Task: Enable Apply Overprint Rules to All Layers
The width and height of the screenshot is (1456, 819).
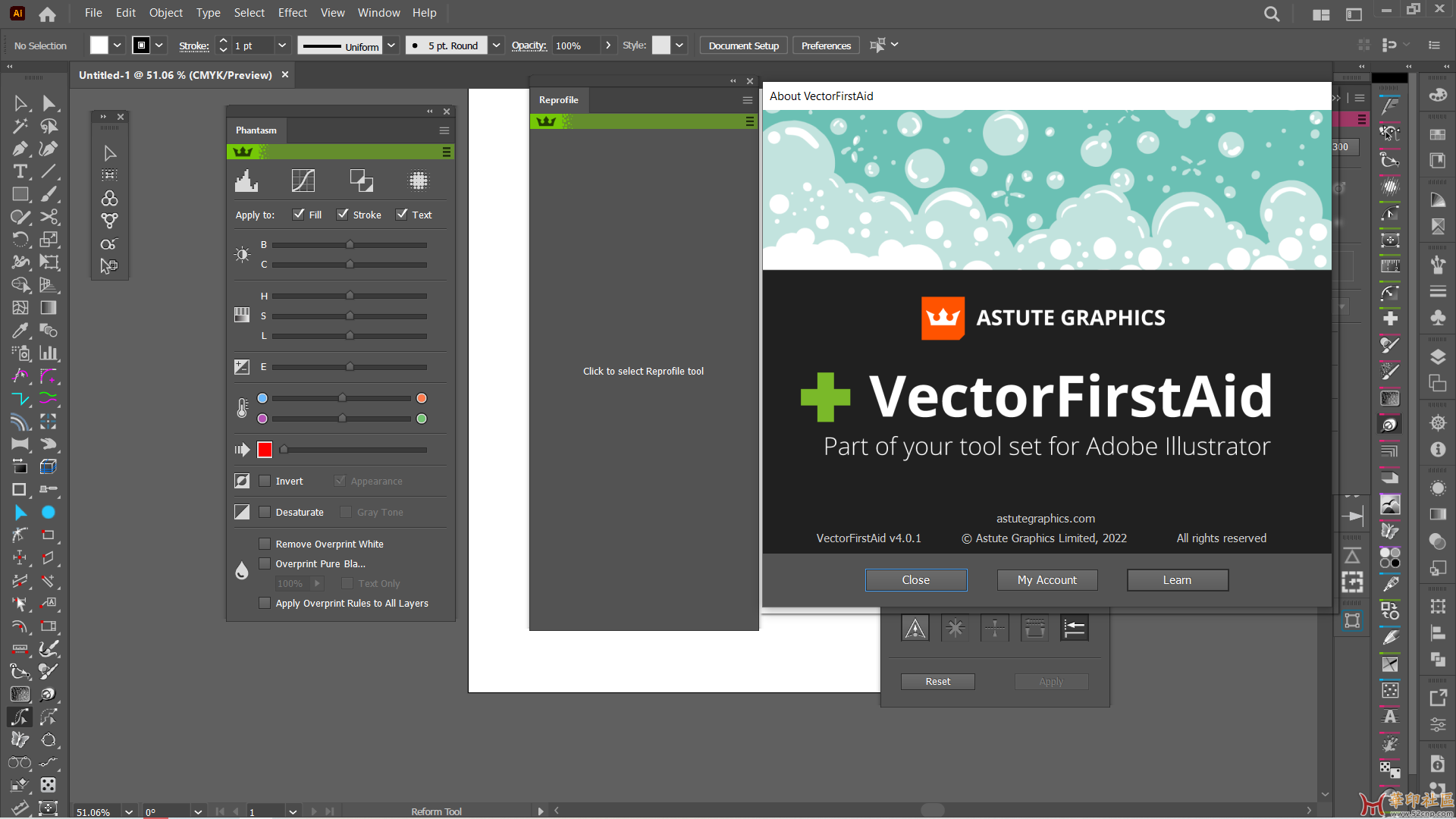Action: (265, 603)
